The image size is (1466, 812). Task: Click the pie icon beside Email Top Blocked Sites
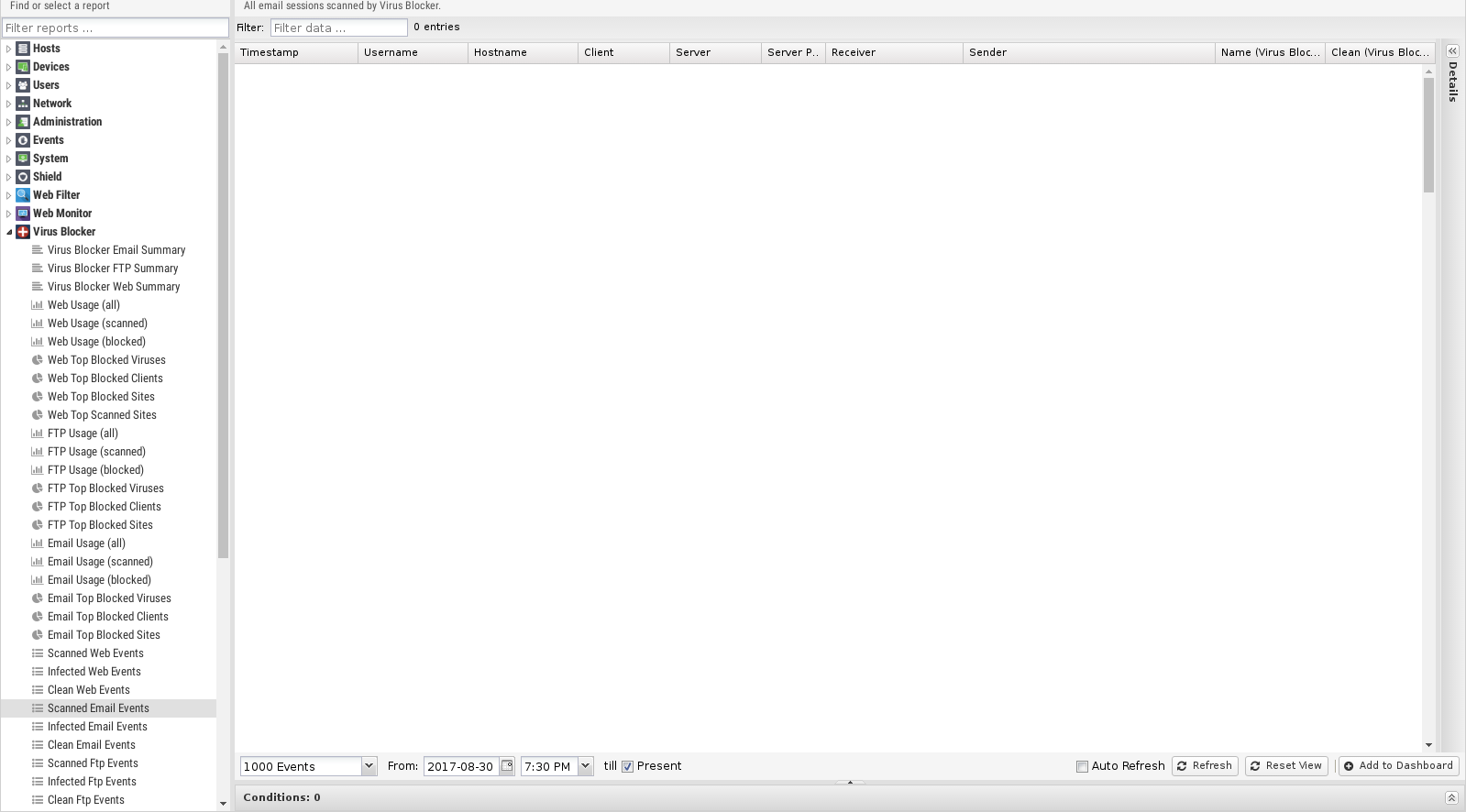[38, 635]
